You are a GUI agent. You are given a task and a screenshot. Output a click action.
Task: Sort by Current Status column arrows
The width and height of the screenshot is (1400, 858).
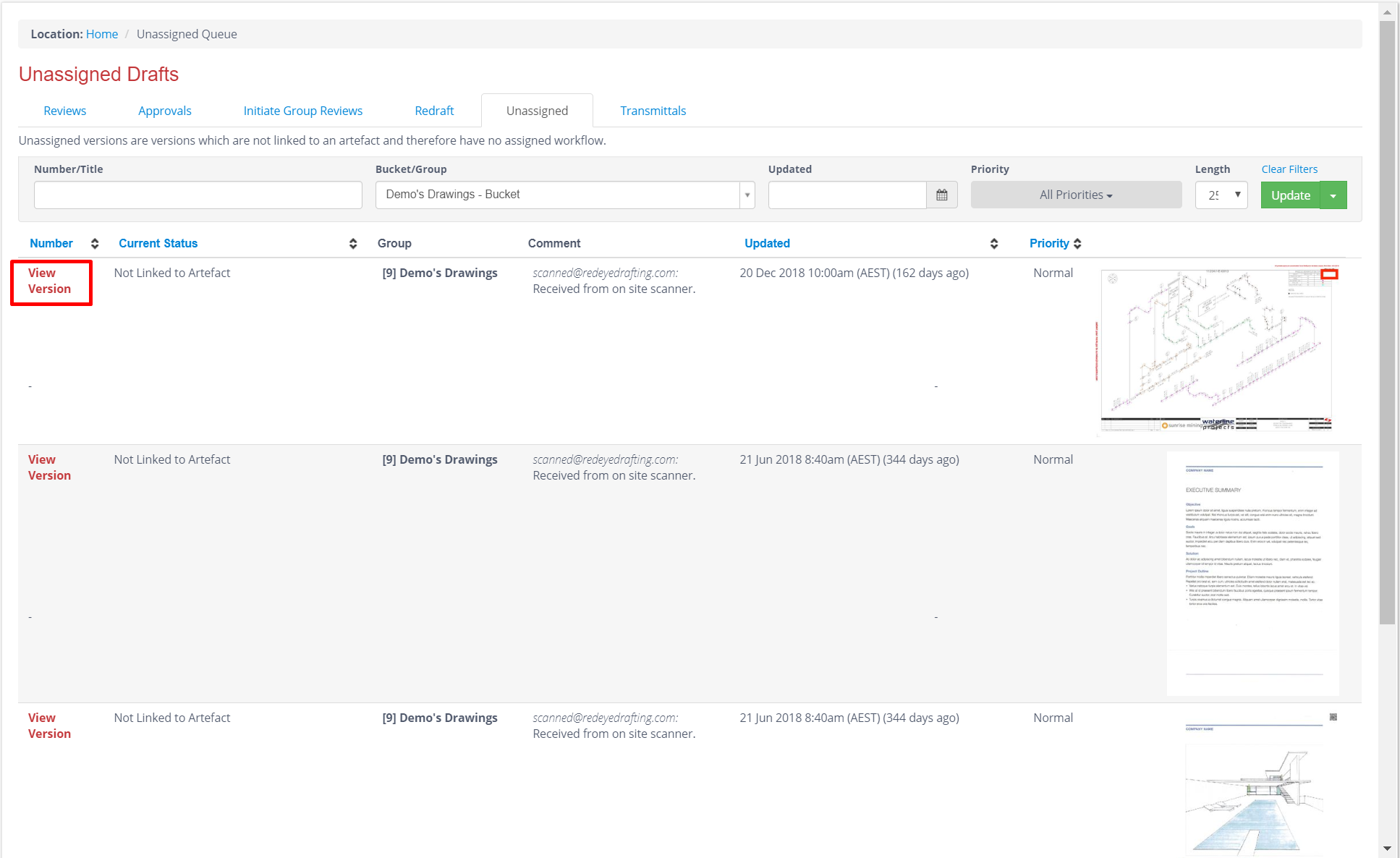[x=352, y=244]
